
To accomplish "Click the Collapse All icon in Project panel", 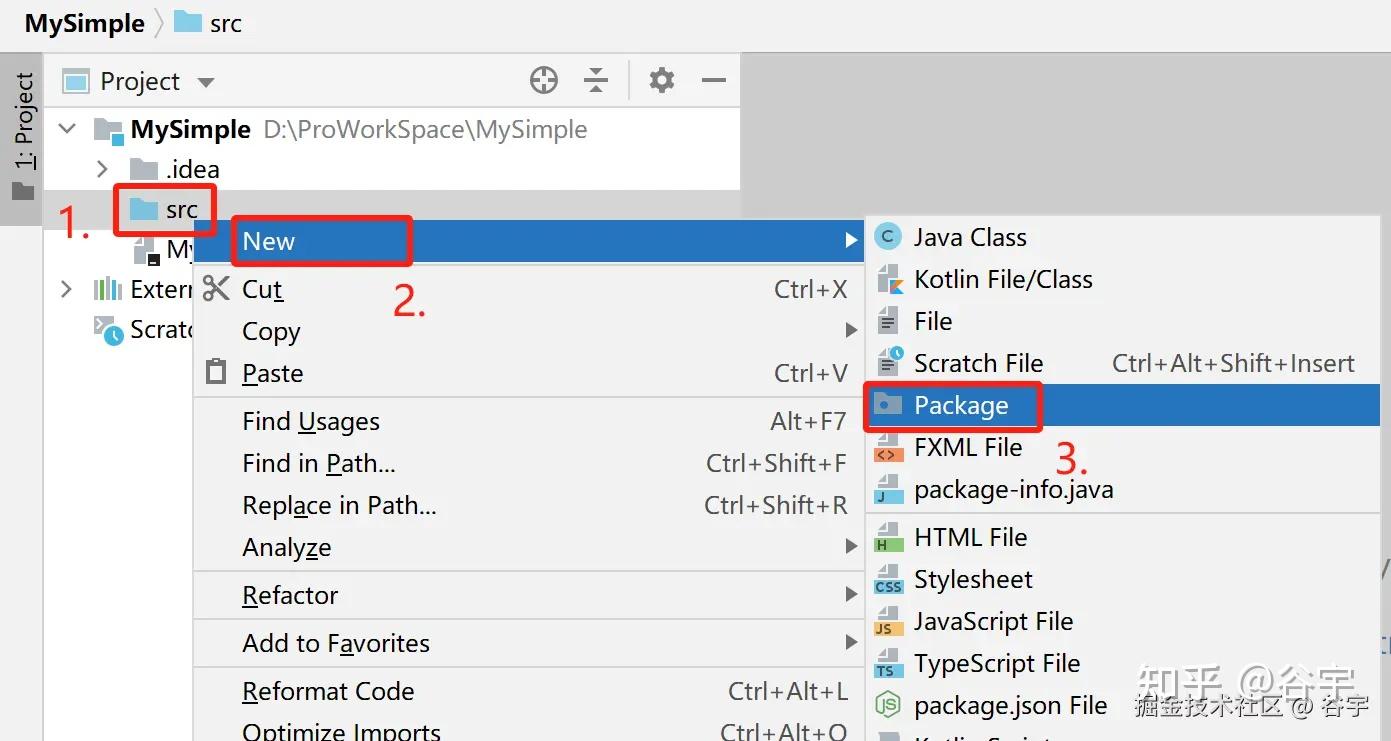I will click(x=596, y=81).
